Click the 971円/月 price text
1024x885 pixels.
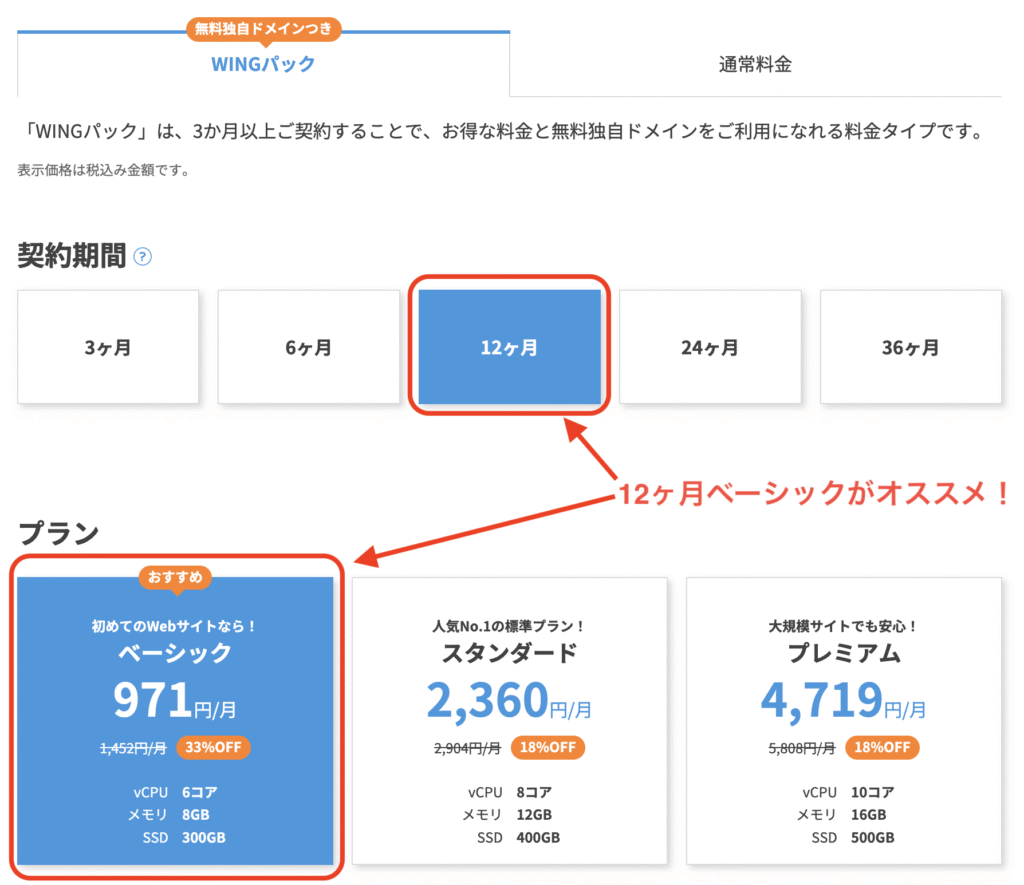point(175,700)
